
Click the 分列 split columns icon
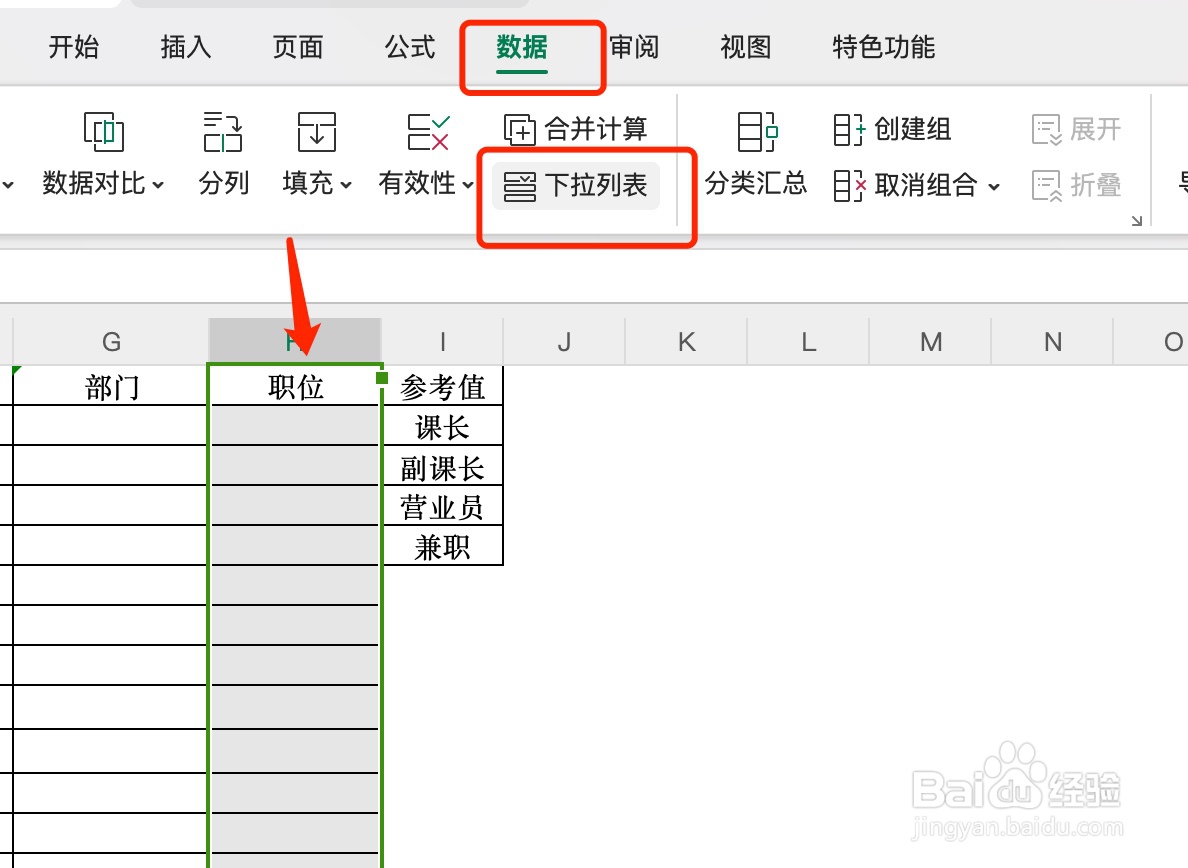pos(223,132)
